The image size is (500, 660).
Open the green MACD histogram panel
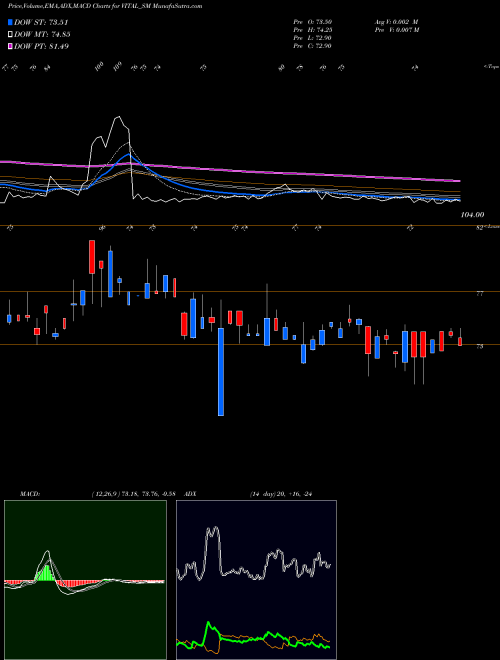[x=85, y=580]
